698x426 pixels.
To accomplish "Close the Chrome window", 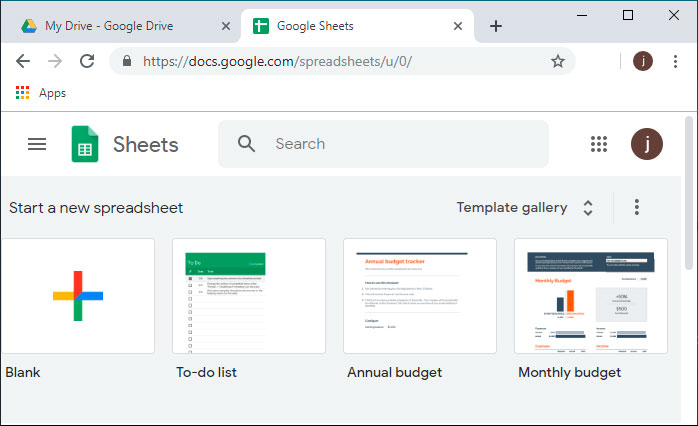I will [674, 15].
